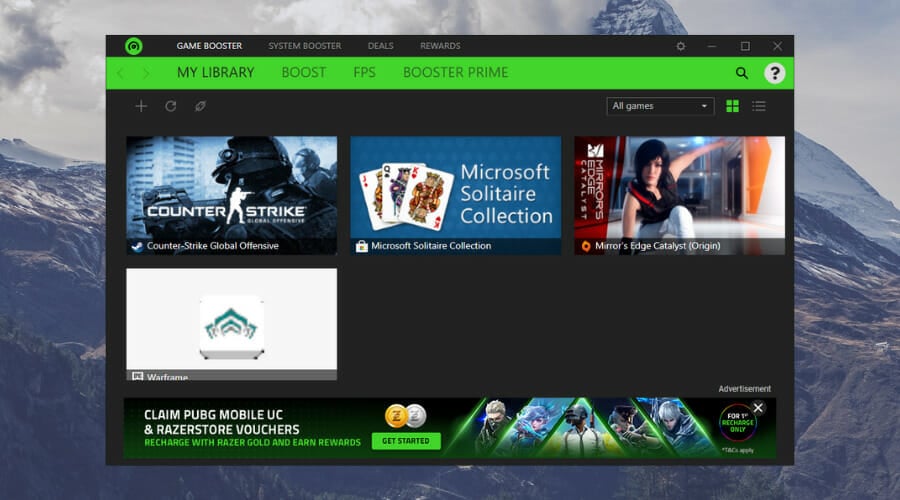This screenshot has height=500, width=900.
Task: Open Mirror's Edge Catalyst game tile
Action: pos(680,195)
